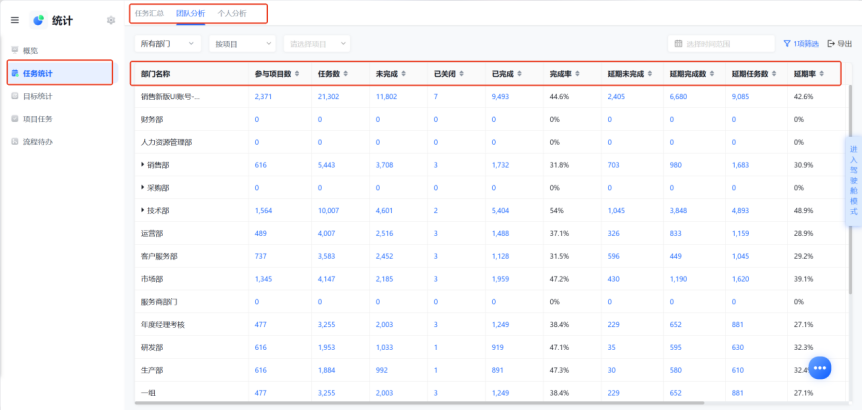
Task: Open the 1,884 task count for 生产部
Action: click(x=326, y=370)
